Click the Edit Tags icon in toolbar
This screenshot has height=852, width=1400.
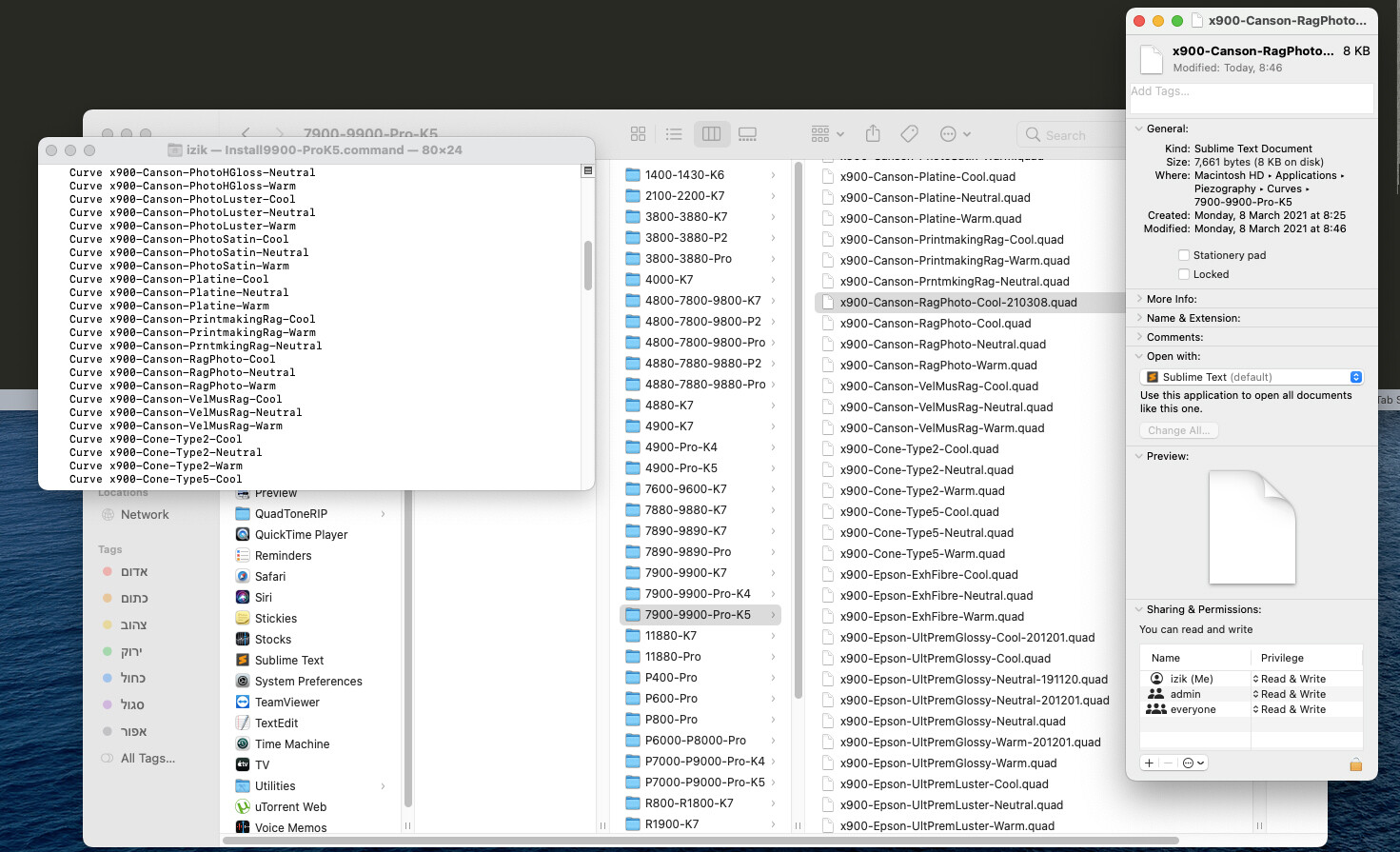[x=909, y=134]
